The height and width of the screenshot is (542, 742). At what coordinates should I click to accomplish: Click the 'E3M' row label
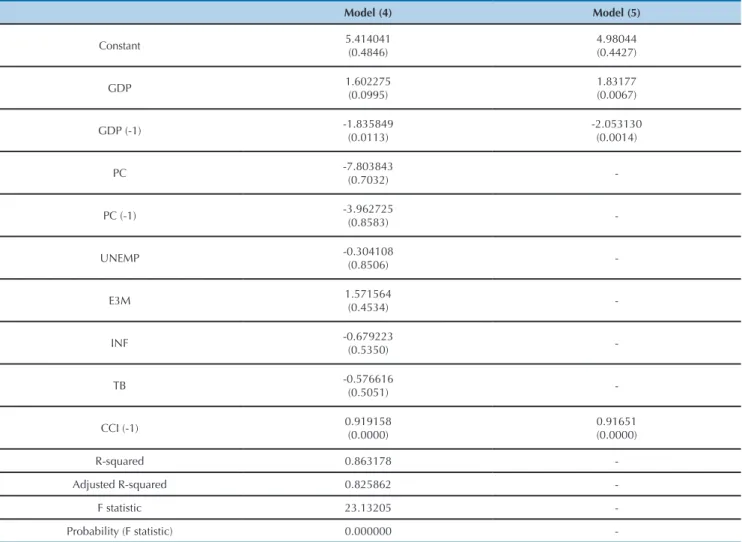[x=119, y=301]
